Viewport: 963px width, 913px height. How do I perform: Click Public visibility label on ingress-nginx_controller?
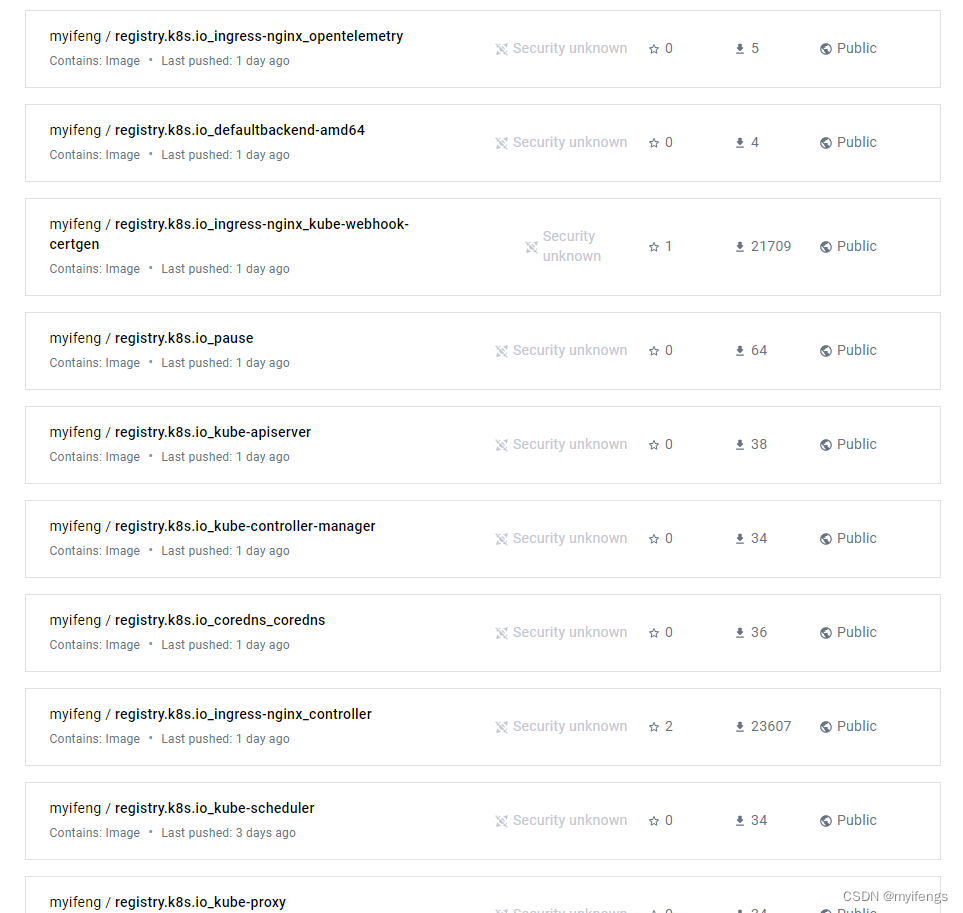pyautogui.click(x=856, y=727)
